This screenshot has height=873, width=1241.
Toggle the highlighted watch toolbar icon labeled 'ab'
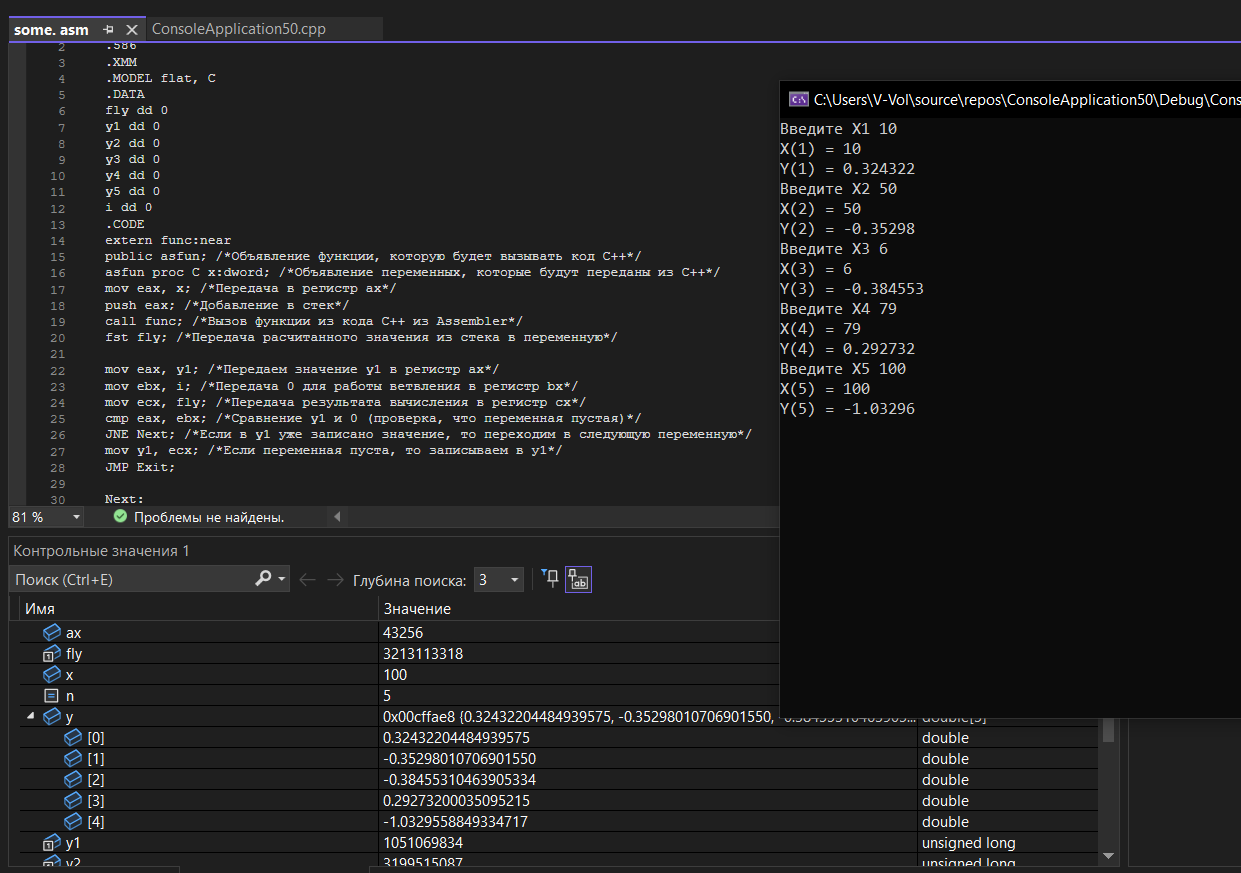[x=578, y=579]
